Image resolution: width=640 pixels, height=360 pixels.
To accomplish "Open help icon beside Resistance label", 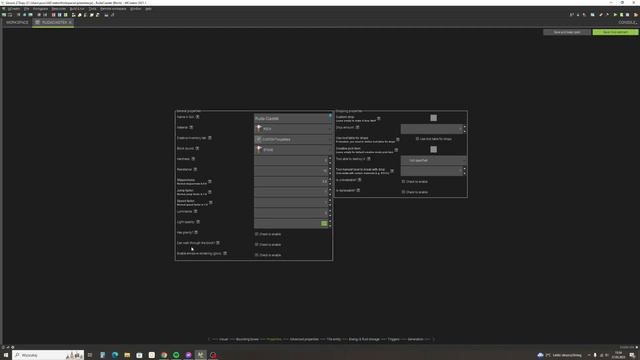I will (195, 169).
